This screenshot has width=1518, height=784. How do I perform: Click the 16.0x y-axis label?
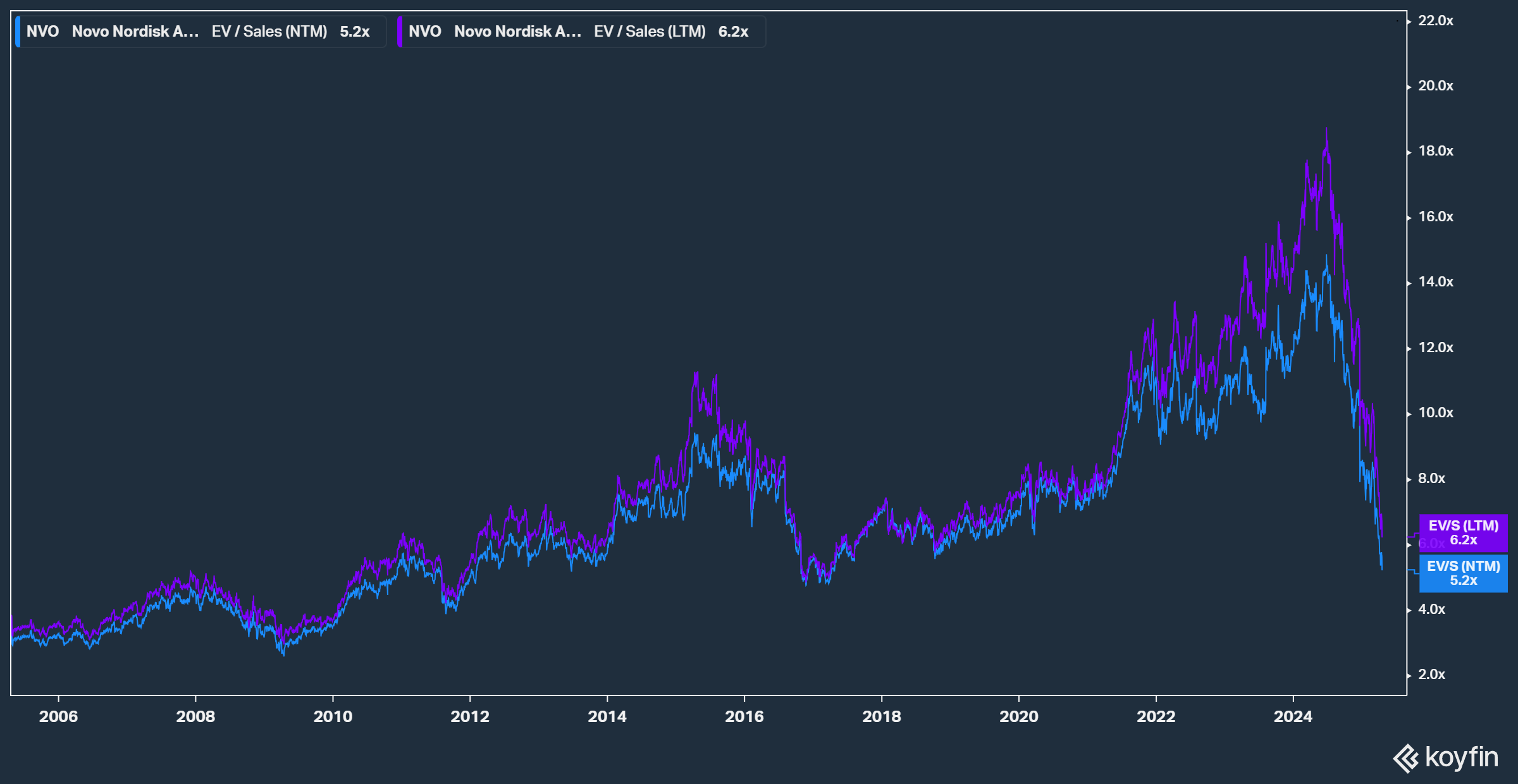(x=1436, y=216)
